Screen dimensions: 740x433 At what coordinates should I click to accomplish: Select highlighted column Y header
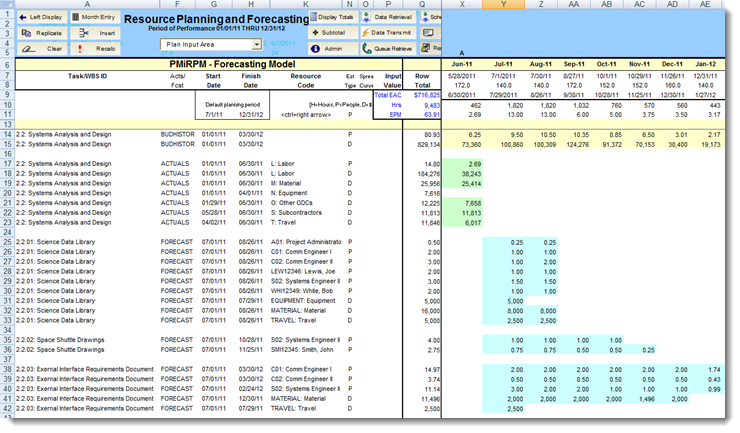tap(503, 4)
